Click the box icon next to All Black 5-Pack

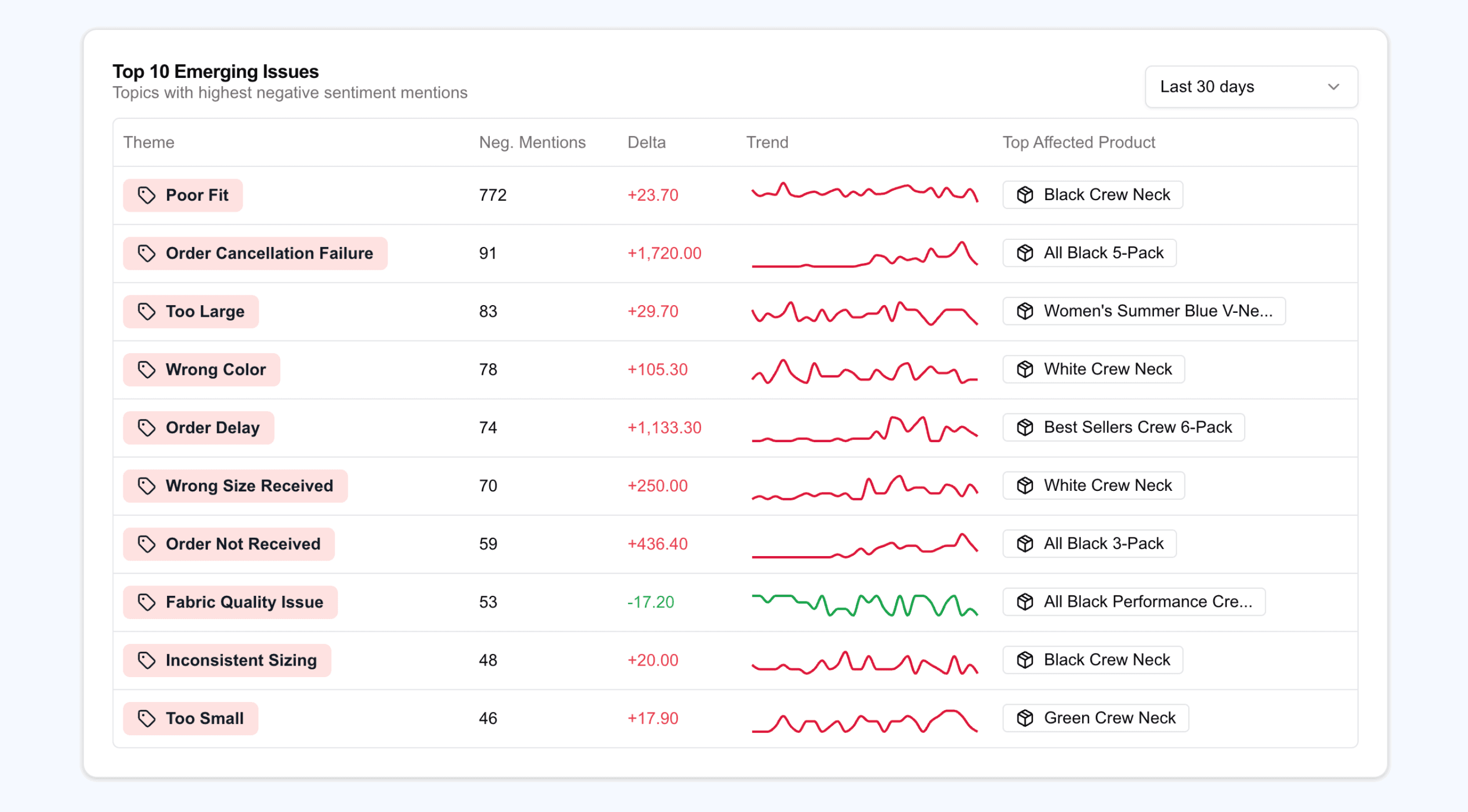(1025, 253)
